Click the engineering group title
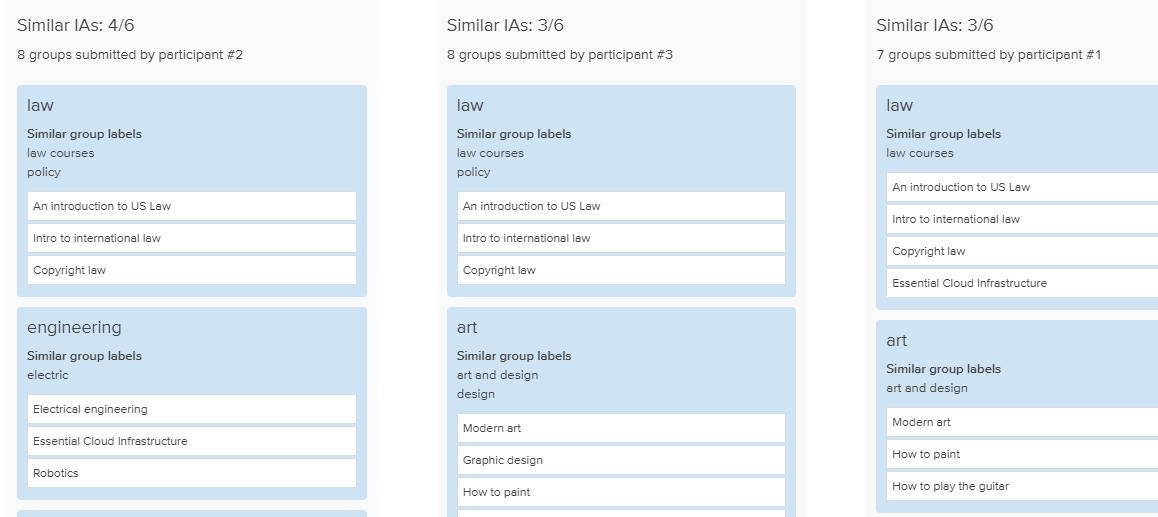 (x=74, y=327)
